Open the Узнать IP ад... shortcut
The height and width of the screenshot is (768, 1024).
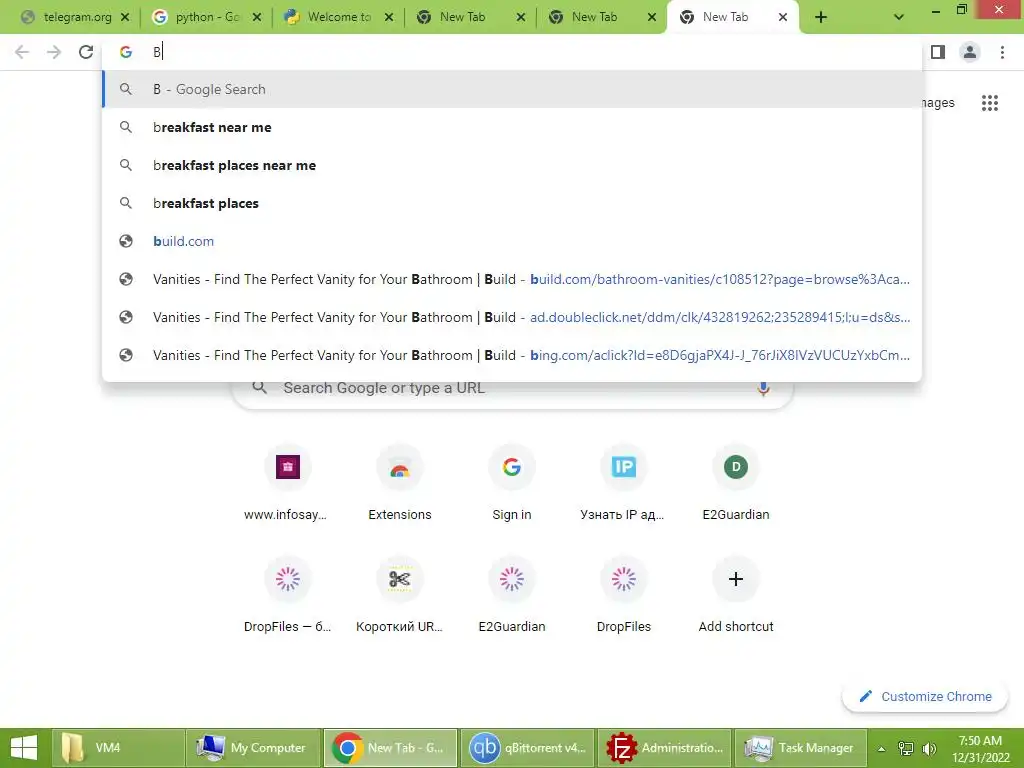coord(624,484)
